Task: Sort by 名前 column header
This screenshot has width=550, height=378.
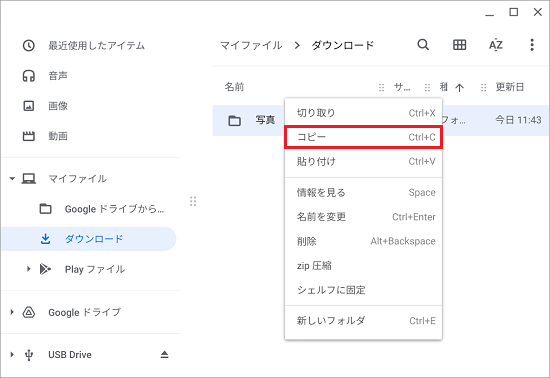Action: pyautogui.click(x=234, y=87)
